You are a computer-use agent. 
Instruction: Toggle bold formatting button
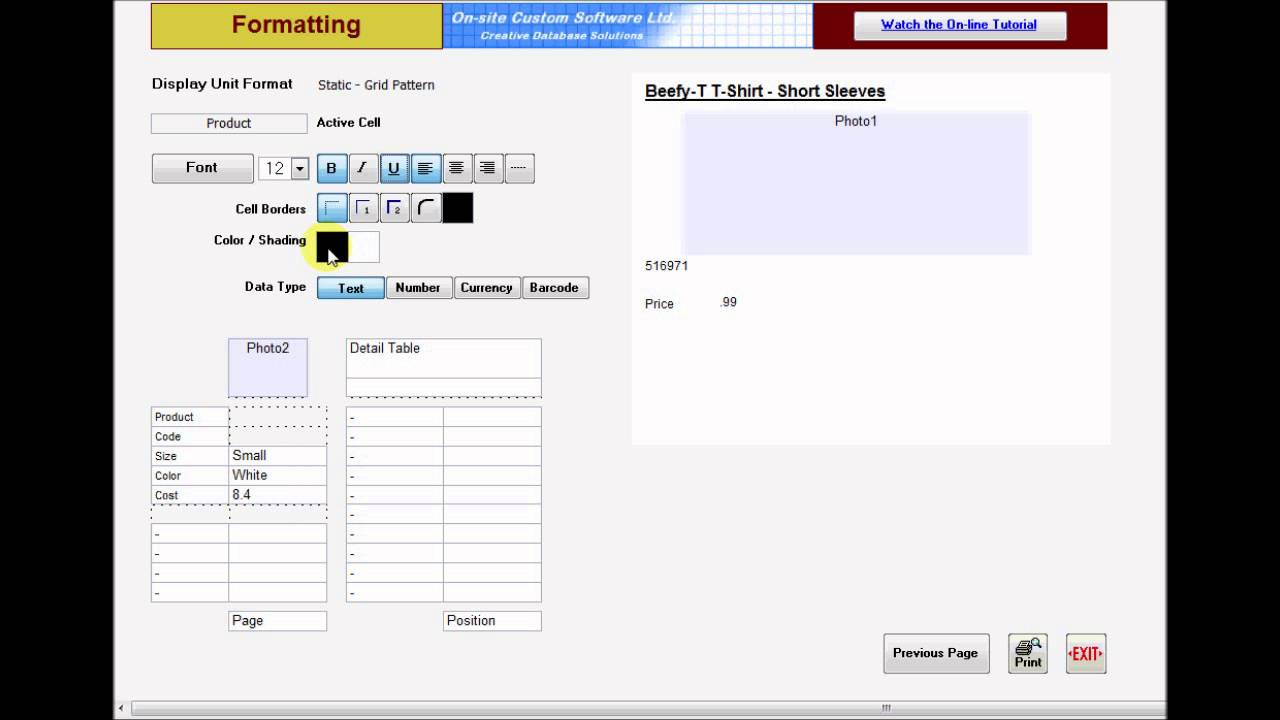coord(332,168)
